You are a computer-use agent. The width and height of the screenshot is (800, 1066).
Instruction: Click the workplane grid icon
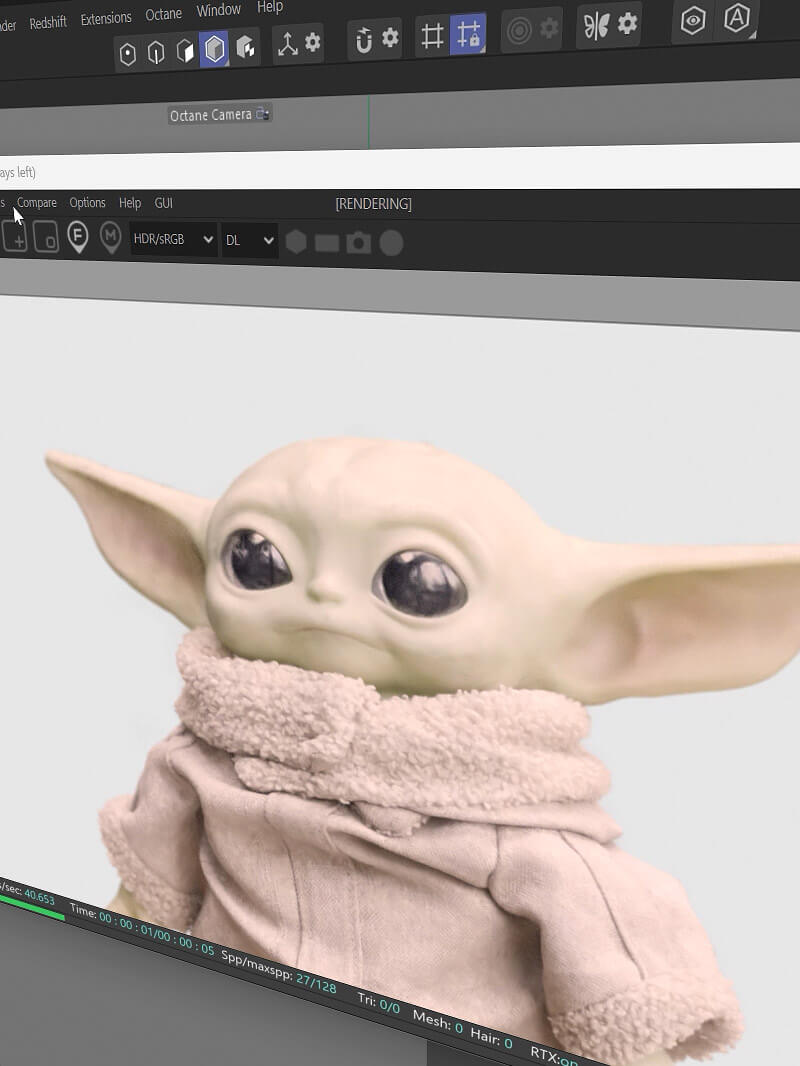click(x=432, y=35)
